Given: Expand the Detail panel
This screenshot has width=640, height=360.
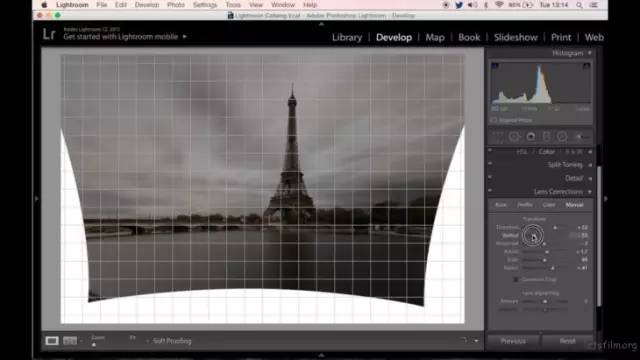Looking at the screenshot, I should pyautogui.click(x=590, y=178).
